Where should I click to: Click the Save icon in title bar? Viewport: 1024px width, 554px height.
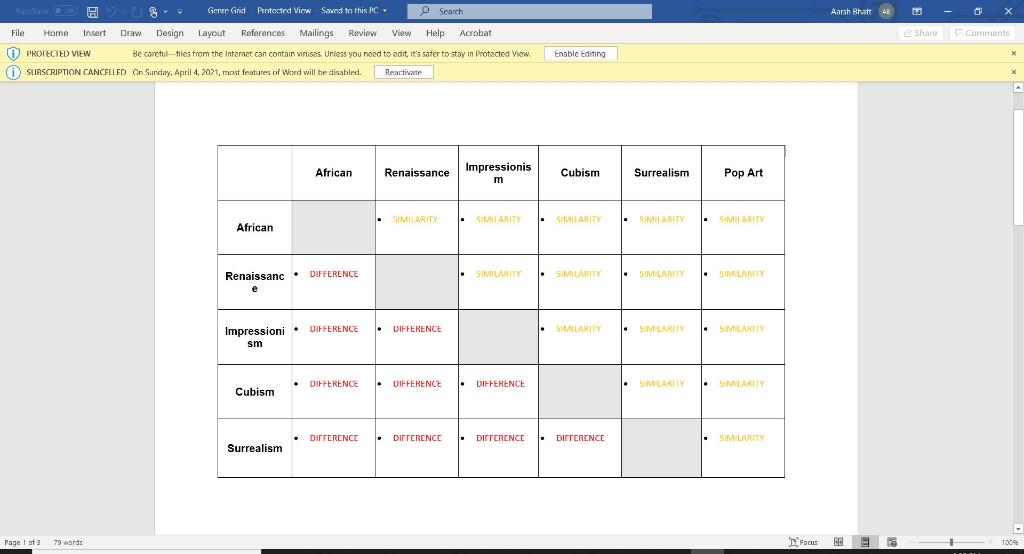pyautogui.click(x=92, y=12)
